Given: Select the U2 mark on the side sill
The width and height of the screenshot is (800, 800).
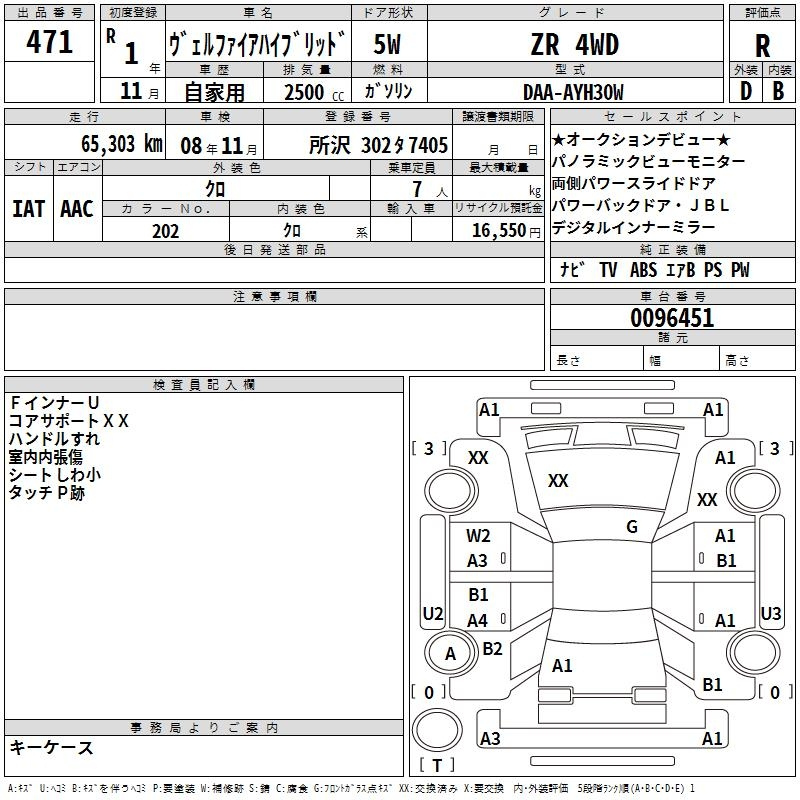Looking at the screenshot, I should pyautogui.click(x=433, y=613).
